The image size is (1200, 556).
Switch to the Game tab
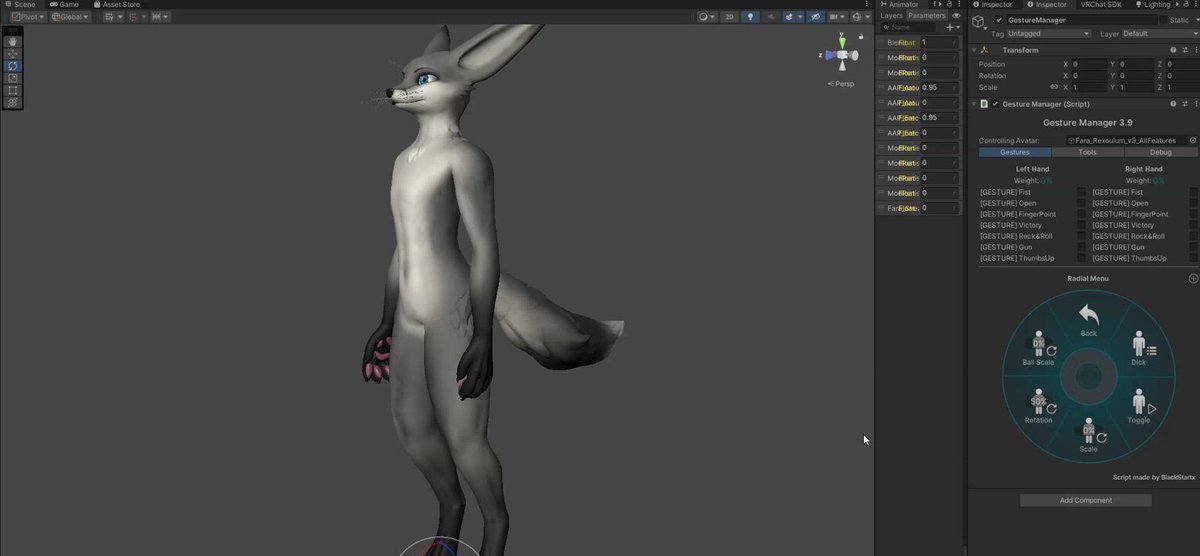pos(64,5)
